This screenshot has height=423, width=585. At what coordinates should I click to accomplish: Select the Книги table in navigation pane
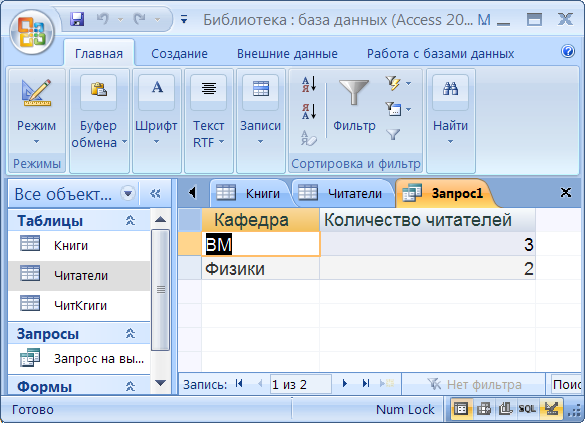79,245
